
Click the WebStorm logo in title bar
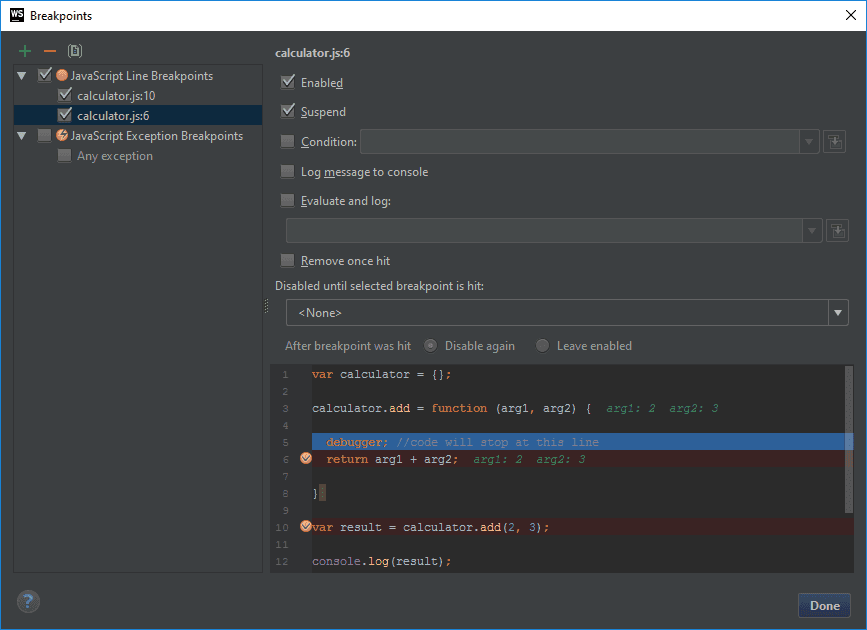(17, 15)
